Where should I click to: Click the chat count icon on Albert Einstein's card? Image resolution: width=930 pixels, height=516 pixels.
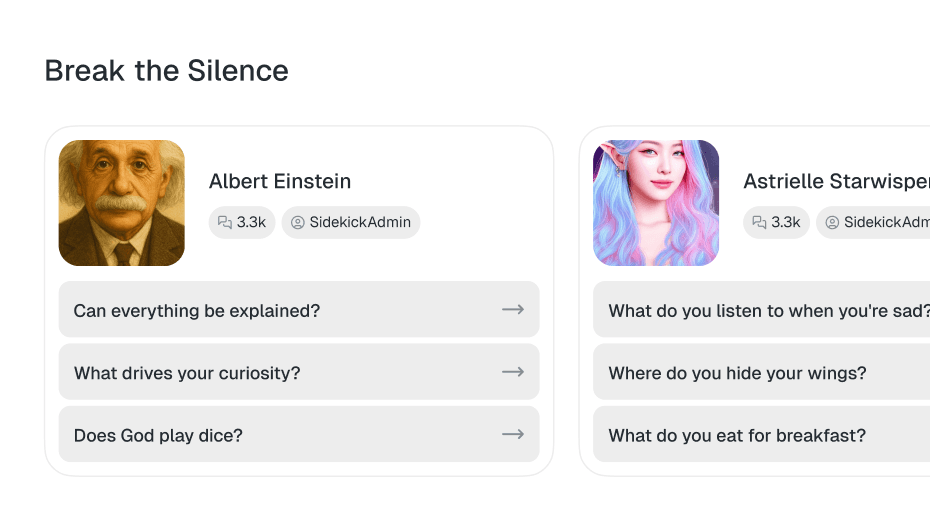click(x=225, y=223)
